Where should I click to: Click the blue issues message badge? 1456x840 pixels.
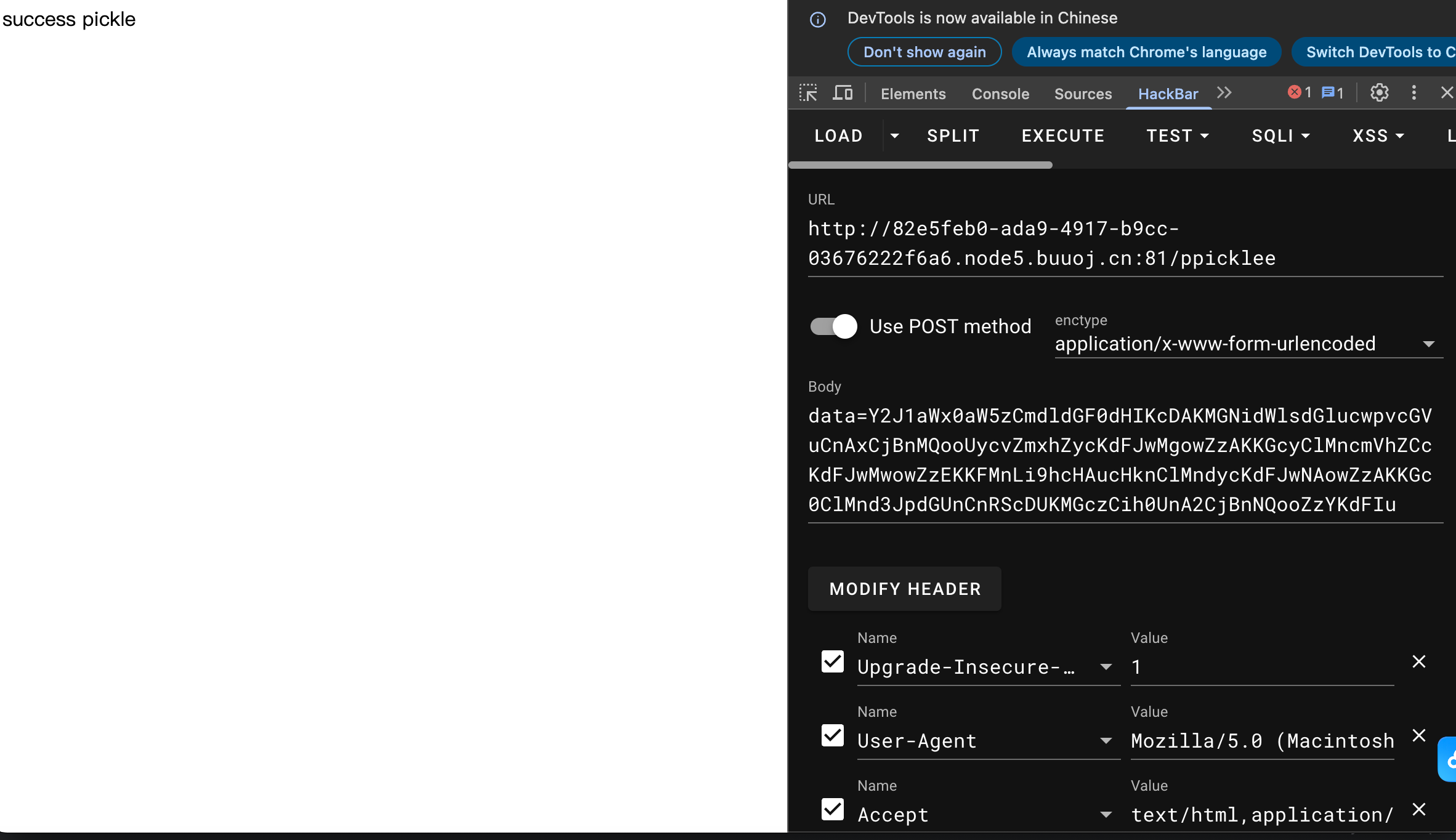click(1332, 93)
